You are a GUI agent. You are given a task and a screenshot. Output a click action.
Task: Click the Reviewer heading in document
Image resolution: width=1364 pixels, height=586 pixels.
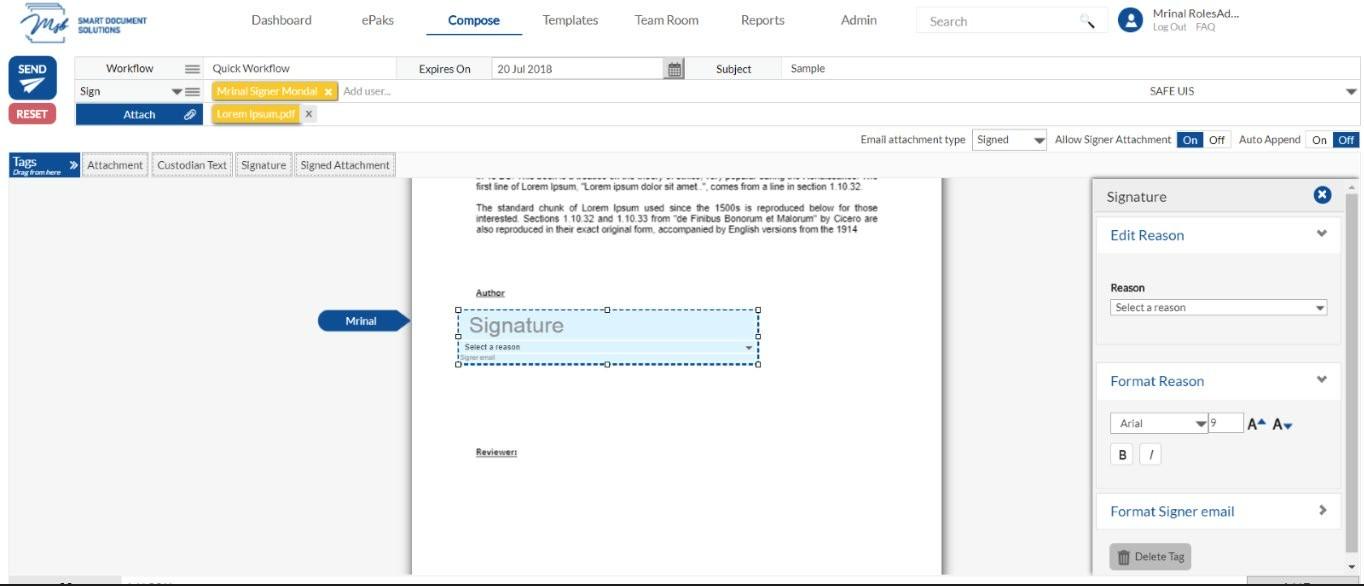(496, 452)
